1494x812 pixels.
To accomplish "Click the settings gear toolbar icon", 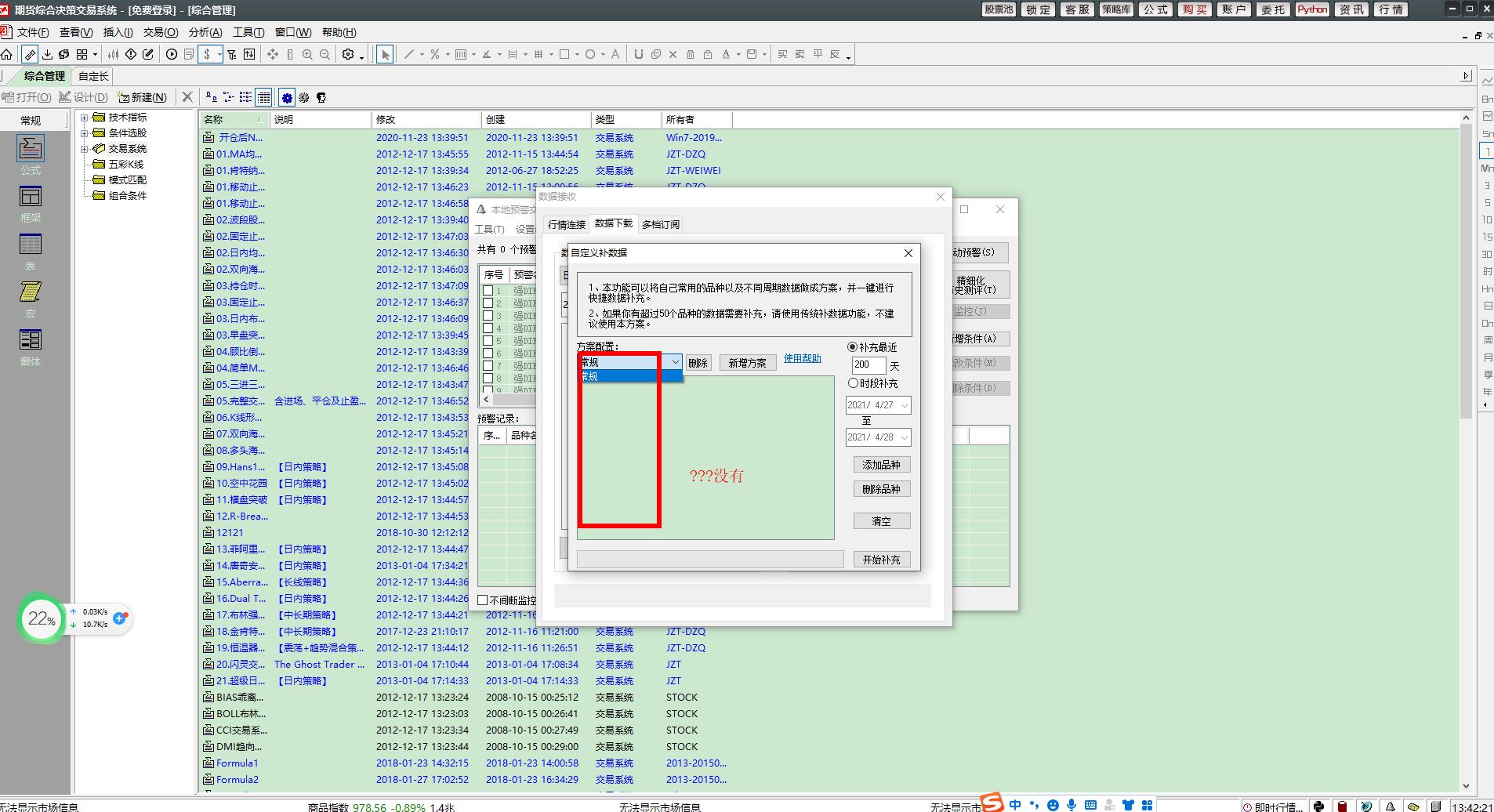I will pos(348,54).
